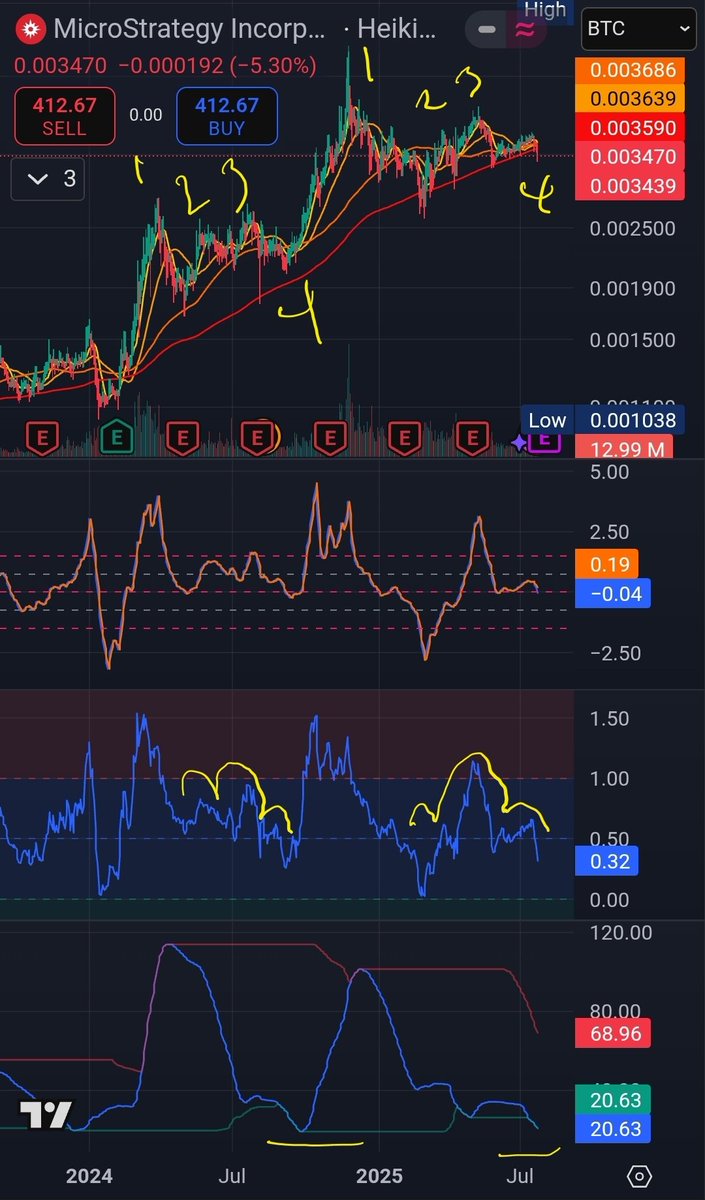Select the Heiki... chart type label

(398, 29)
